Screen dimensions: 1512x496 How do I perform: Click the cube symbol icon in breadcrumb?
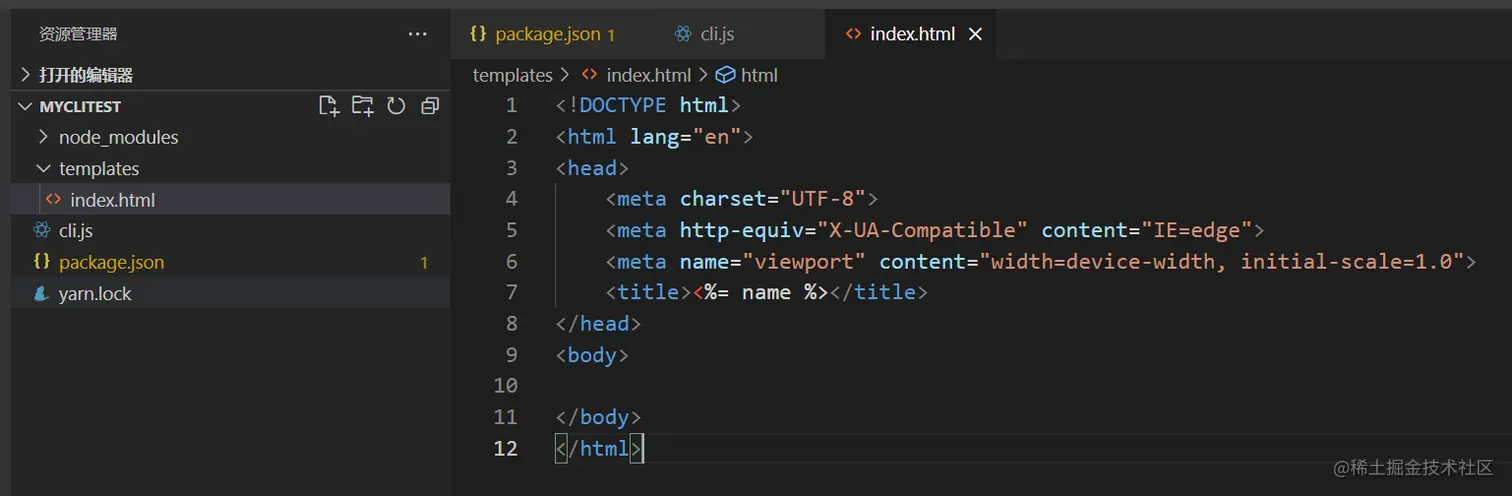726,75
